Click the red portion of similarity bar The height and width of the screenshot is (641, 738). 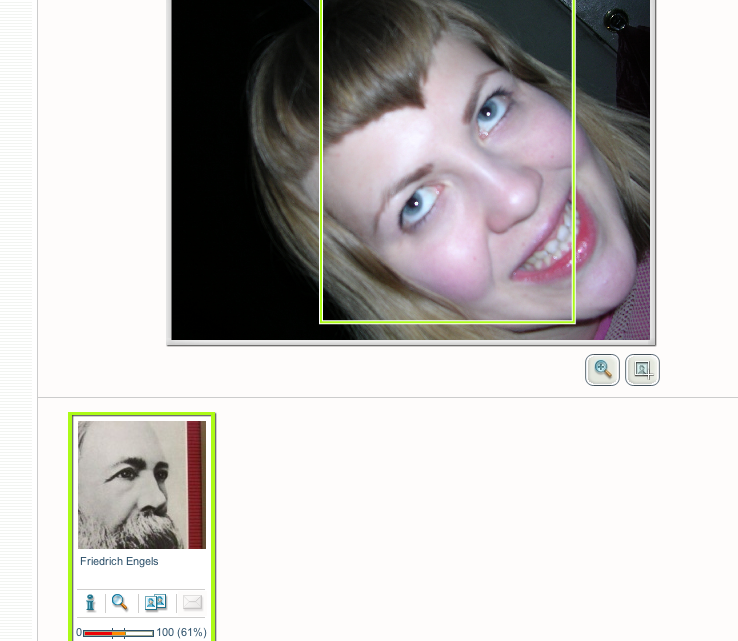click(97, 633)
